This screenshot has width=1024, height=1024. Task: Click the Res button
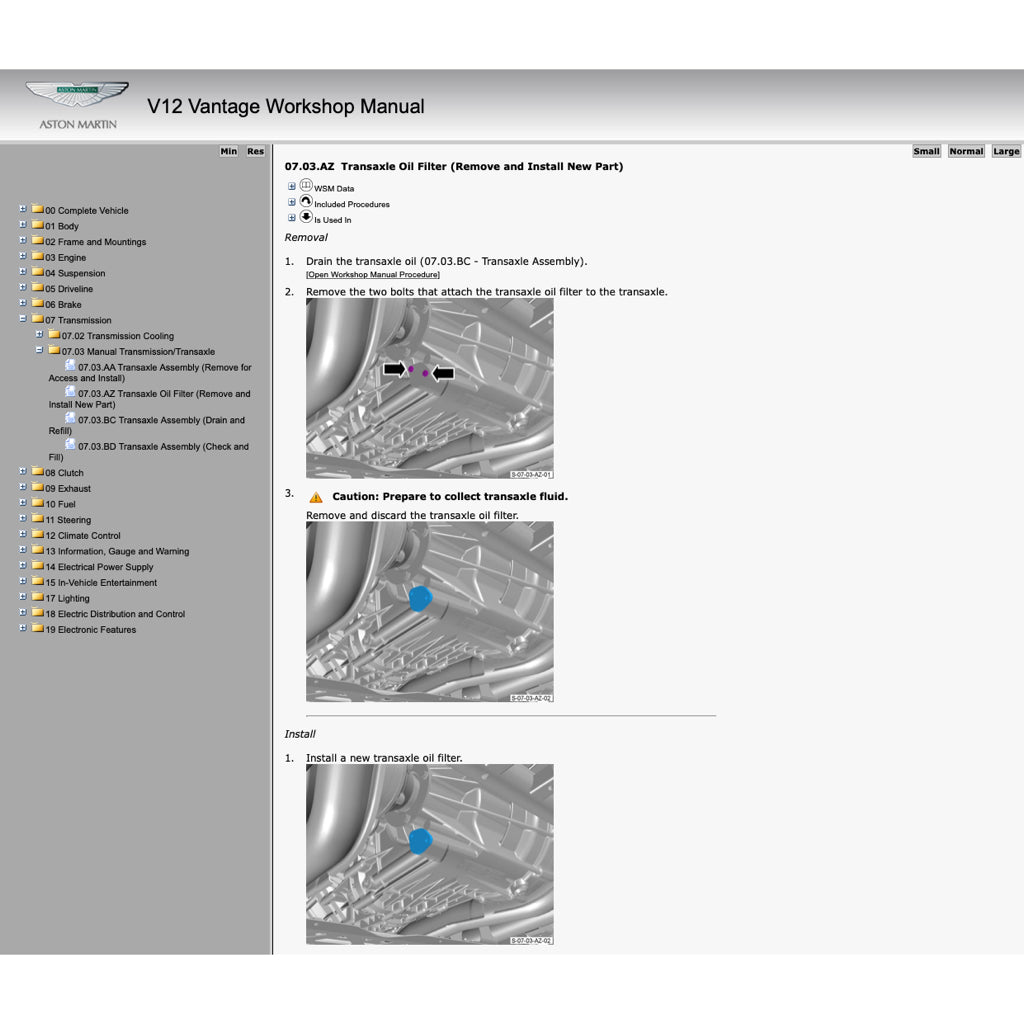click(x=255, y=151)
